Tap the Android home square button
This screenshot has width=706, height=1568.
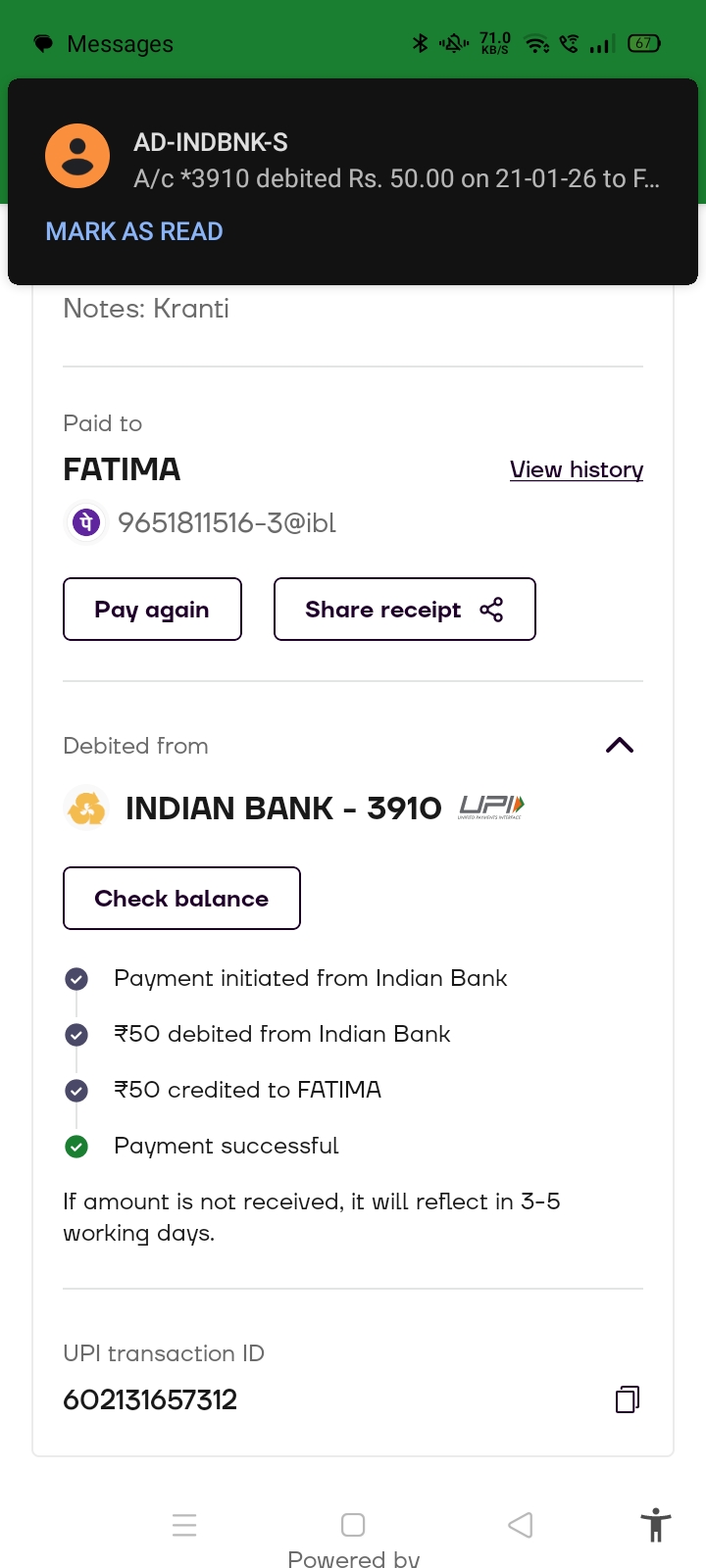[x=353, y=1525]
